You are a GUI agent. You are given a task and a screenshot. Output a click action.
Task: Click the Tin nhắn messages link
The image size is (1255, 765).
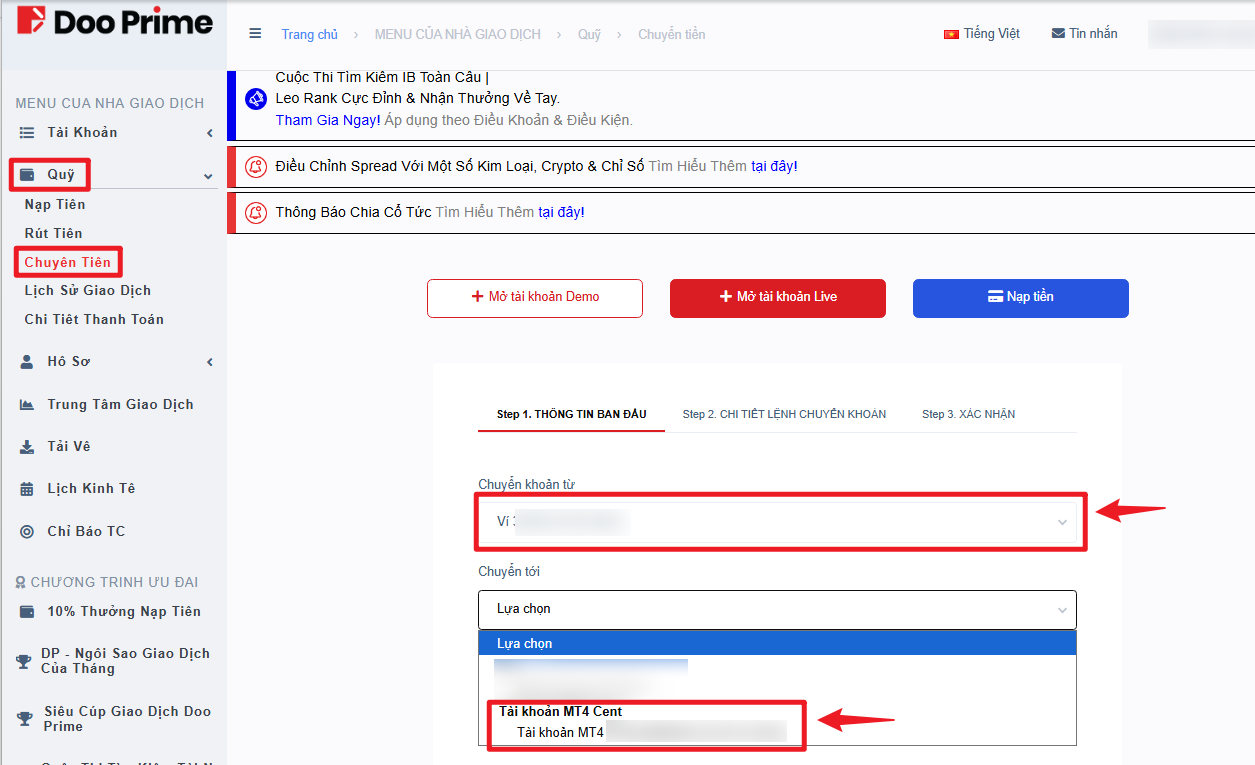click(x=1085, y=34)
